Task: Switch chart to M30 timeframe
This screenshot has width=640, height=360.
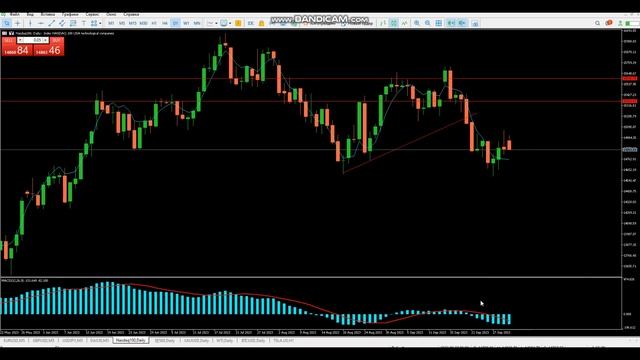Action: [x=143, y=23]
